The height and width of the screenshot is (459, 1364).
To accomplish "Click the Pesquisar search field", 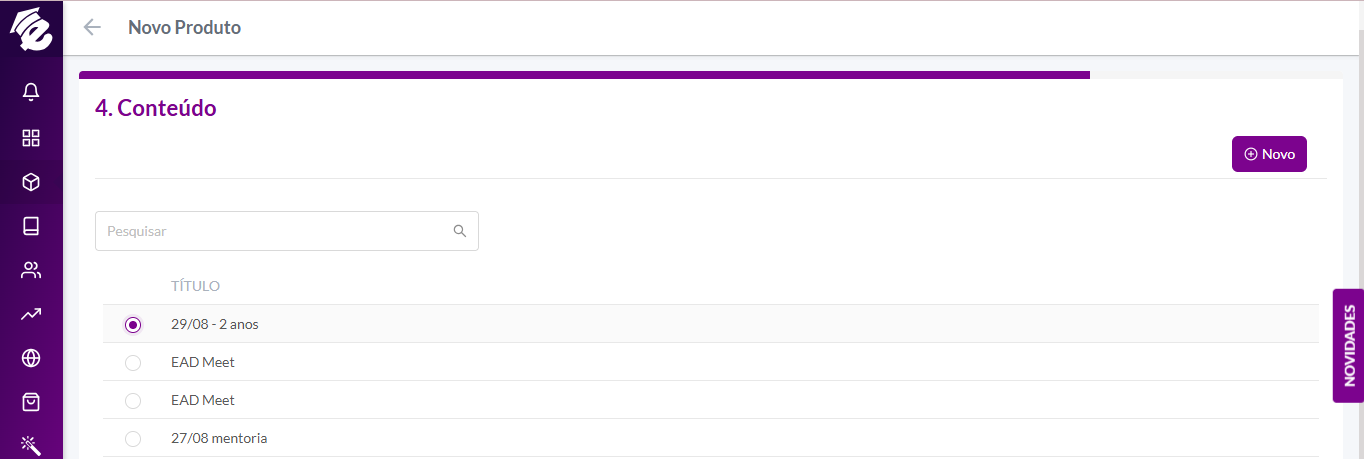I will pos(287,231).
